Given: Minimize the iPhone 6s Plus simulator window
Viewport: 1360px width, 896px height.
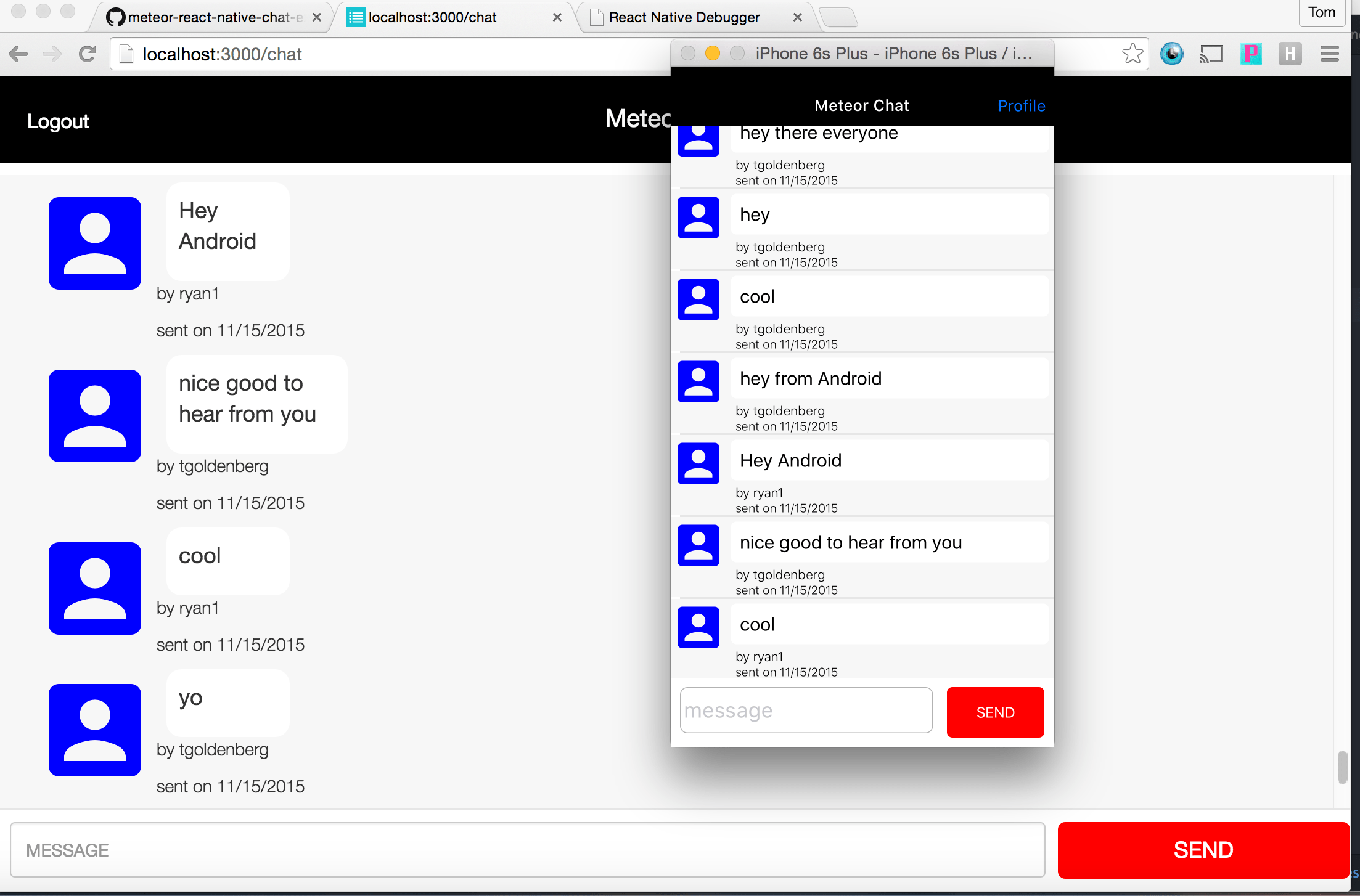Looking at the screenshot, I should [713, 54].
